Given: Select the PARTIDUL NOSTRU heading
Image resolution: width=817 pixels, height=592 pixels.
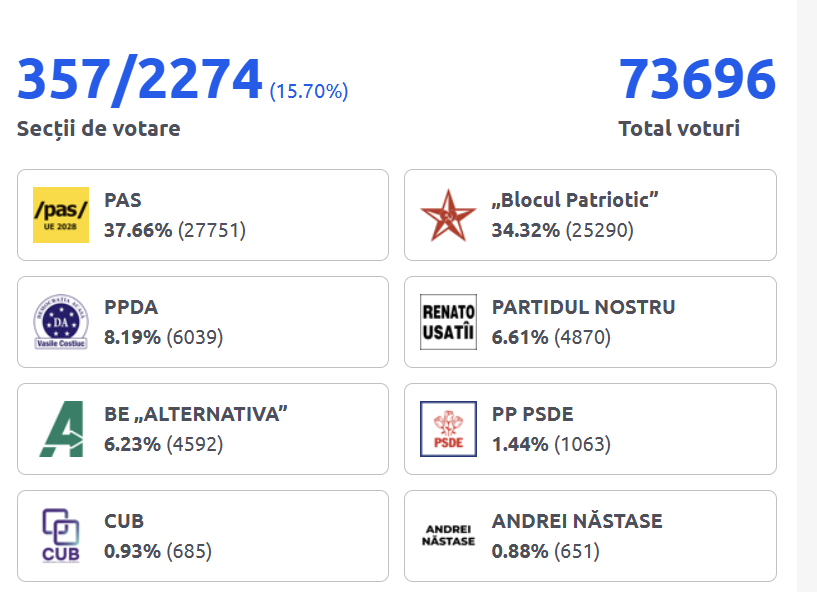Looking at the screenshot, I should pos(584,307).
